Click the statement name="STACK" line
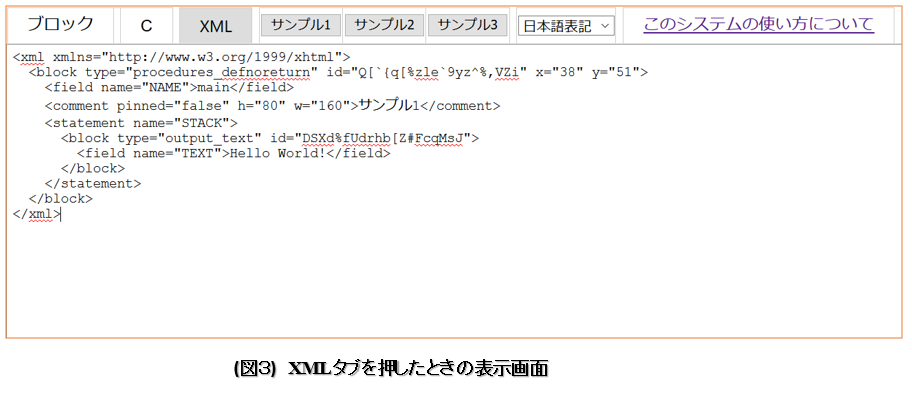The width and height of the screenshot is (912, 399). 141,123
